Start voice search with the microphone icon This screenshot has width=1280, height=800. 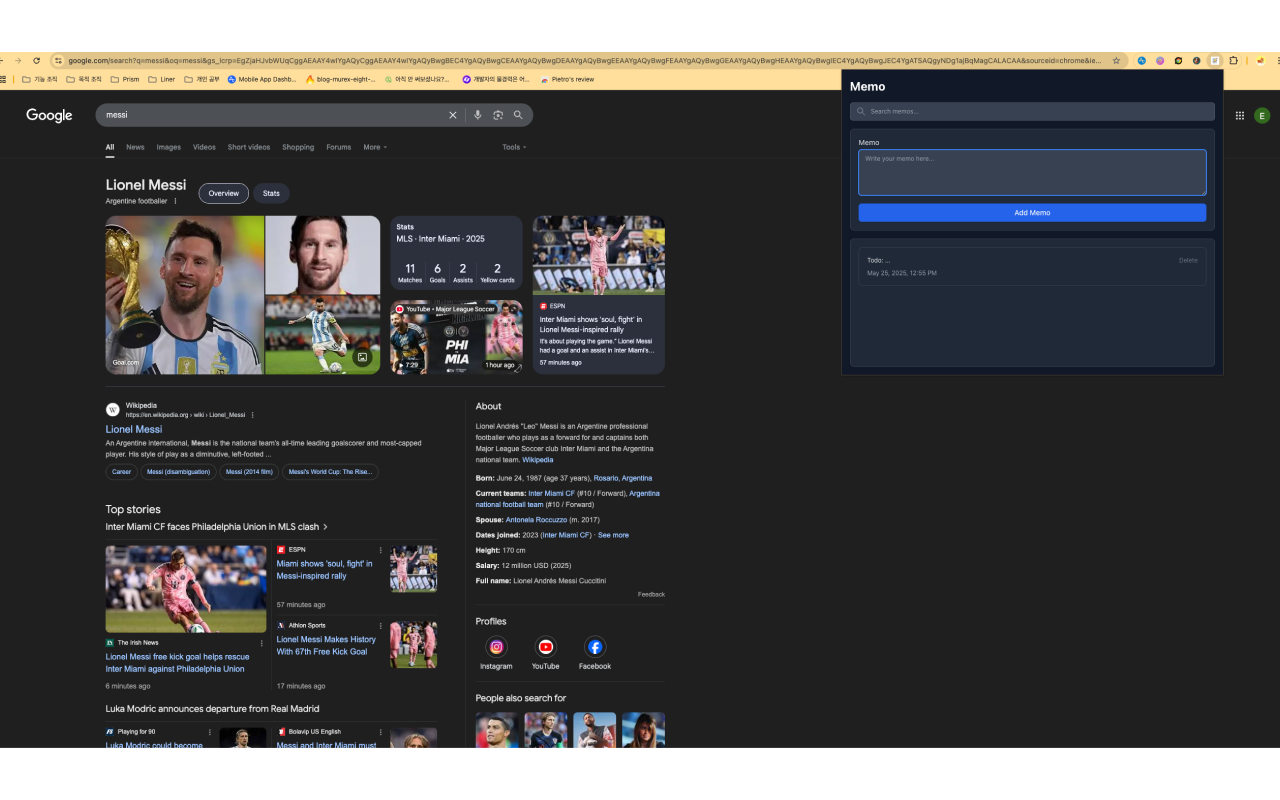(x=477, y=115)
